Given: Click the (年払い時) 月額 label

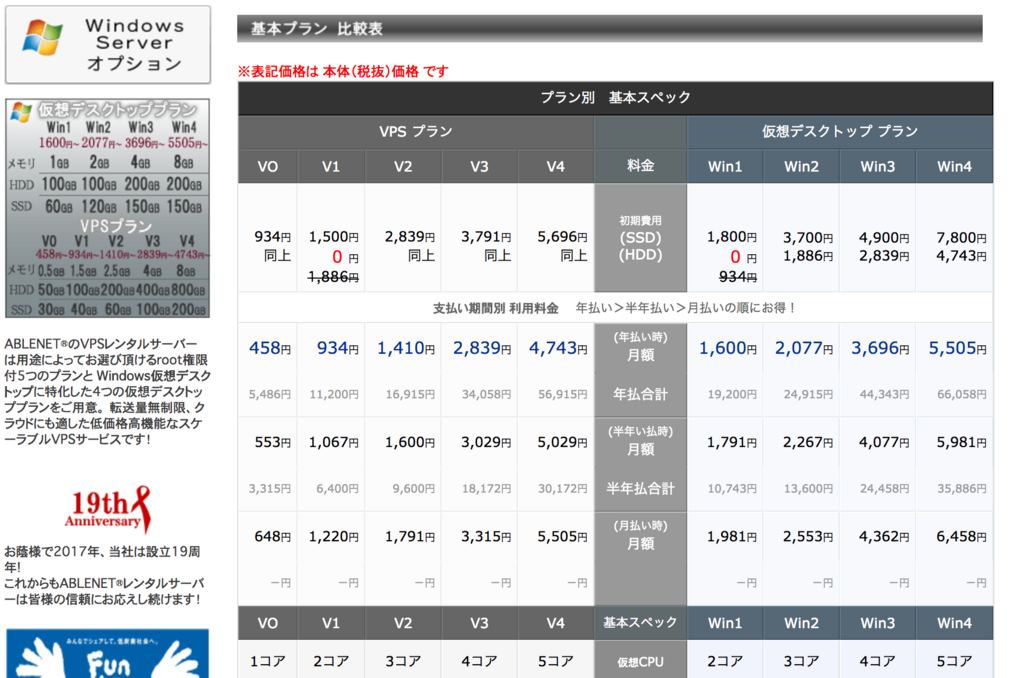Looking at the screenshot, I should tap(641, 347).
